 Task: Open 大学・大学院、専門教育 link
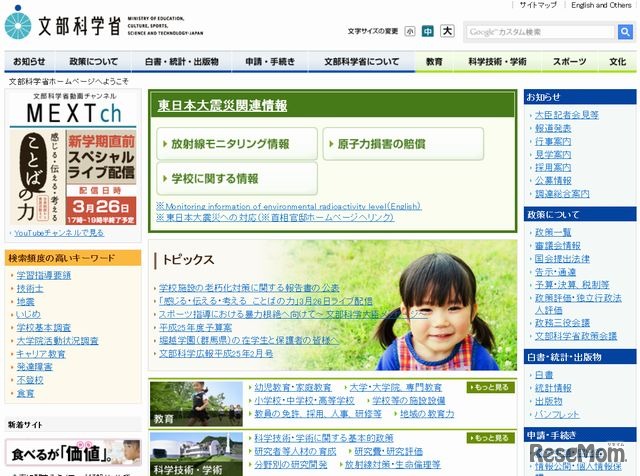pyautogui.click(x=396, y=387)
